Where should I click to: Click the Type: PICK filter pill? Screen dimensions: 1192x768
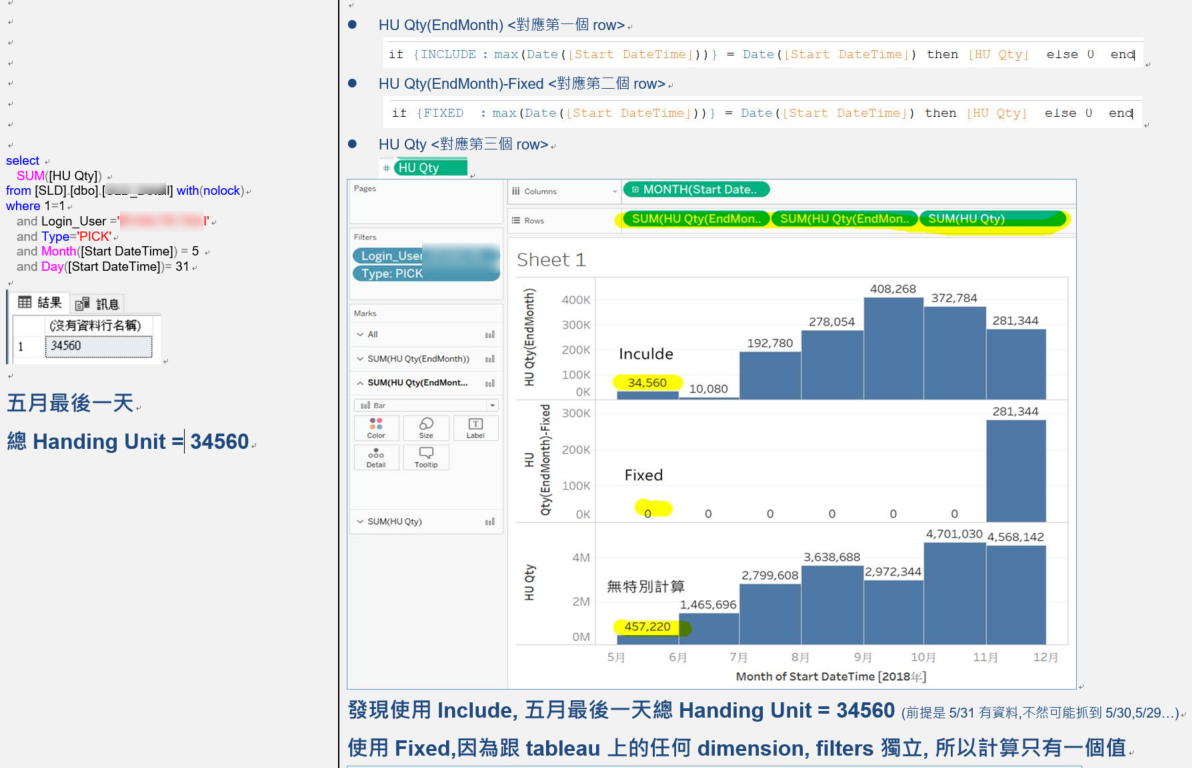point(426,274)
